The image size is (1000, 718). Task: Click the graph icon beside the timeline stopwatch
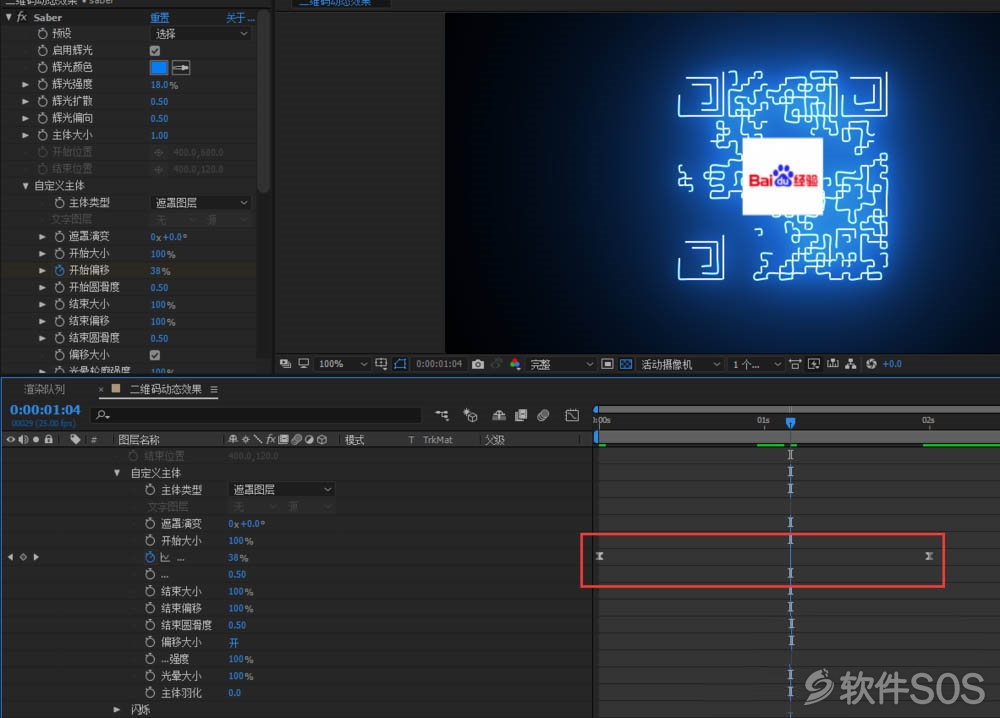(x=165, y=557)
